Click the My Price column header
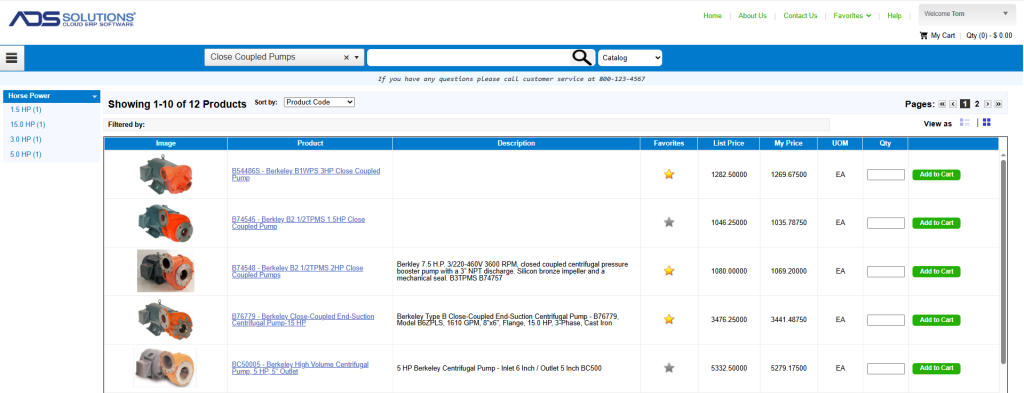This screenshot has height=393, width=1024. pos(788,144)
